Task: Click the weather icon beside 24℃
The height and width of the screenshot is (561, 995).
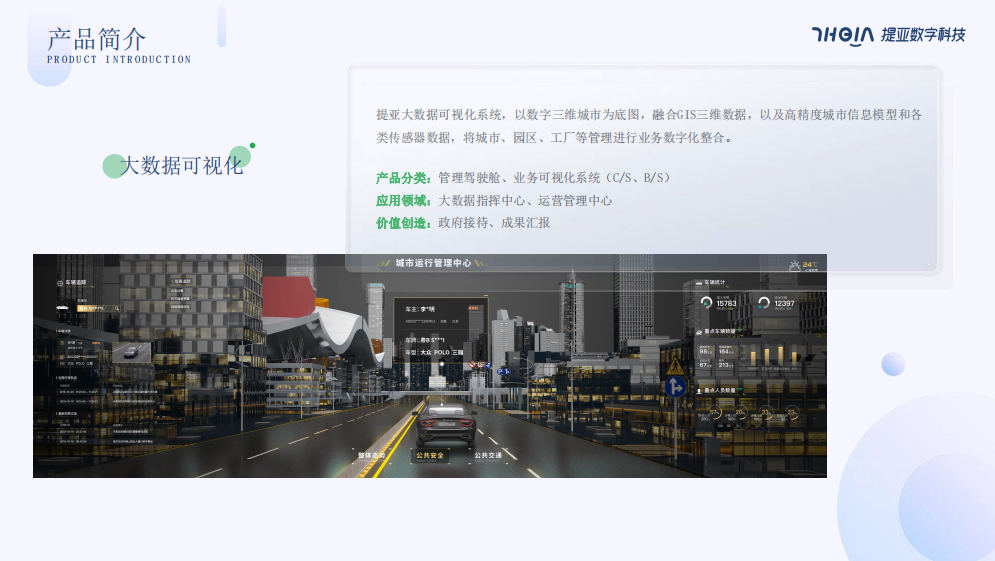Action: 794,266
